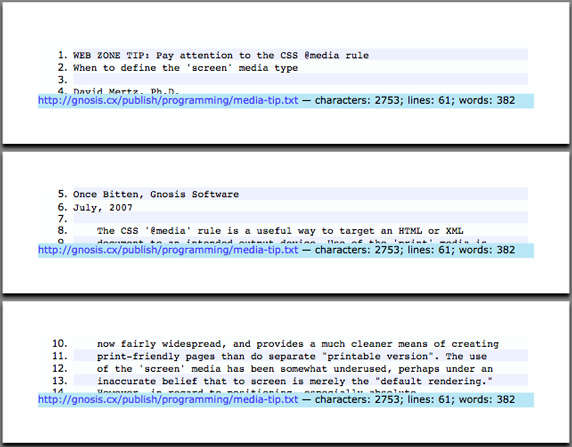The height and width of the screenshot is (447, 572).
Task: Click 'words: 382' in the last panel's status bar
Action: pyautogui.click(x=487, y=400)
